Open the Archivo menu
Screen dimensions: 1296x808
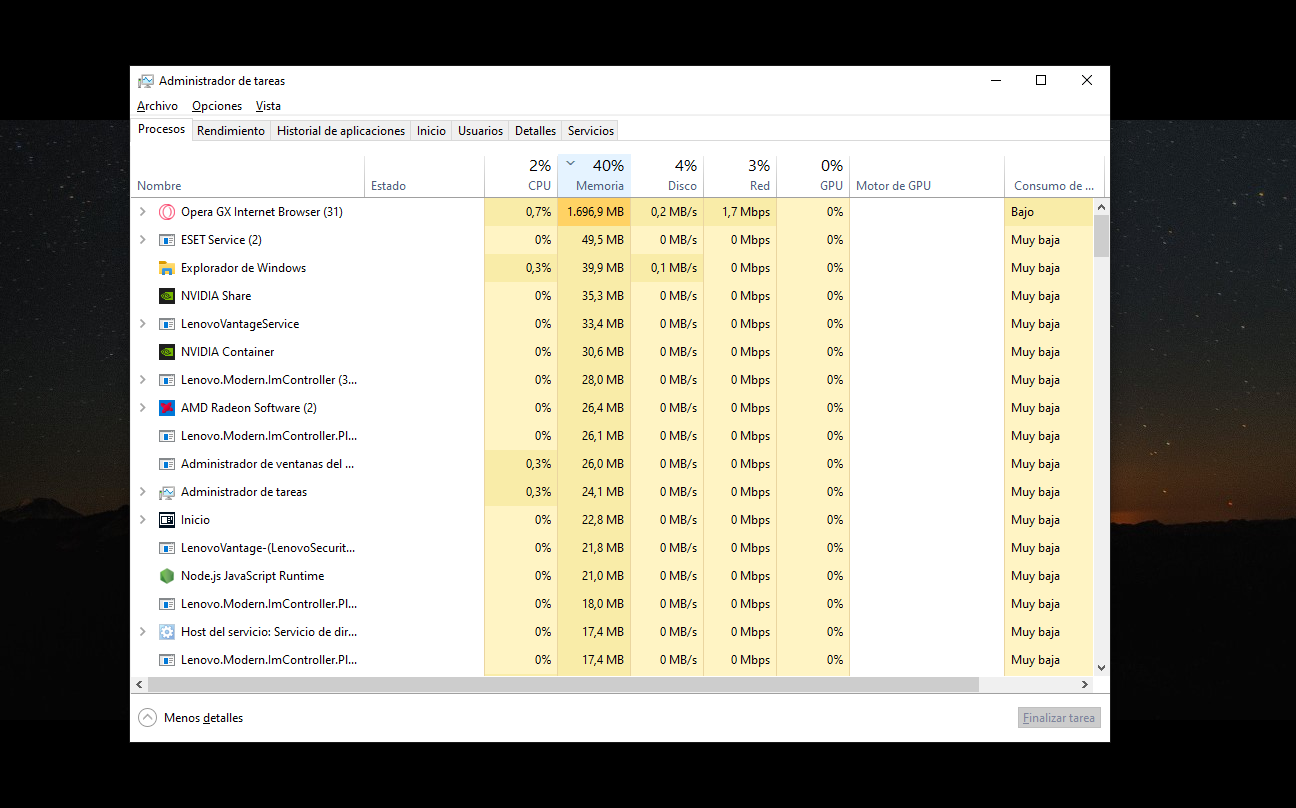pos(157,106)
